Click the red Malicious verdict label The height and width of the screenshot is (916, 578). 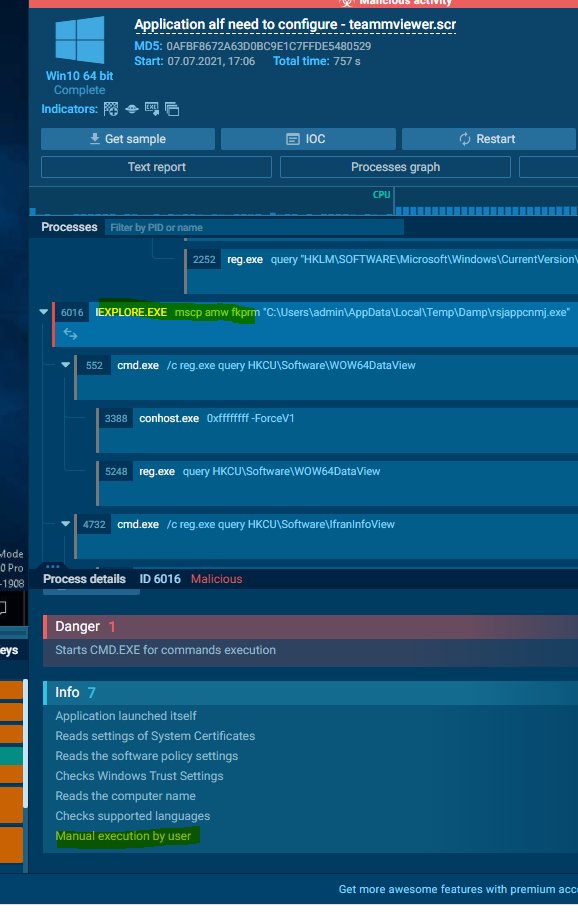(216, 579)
